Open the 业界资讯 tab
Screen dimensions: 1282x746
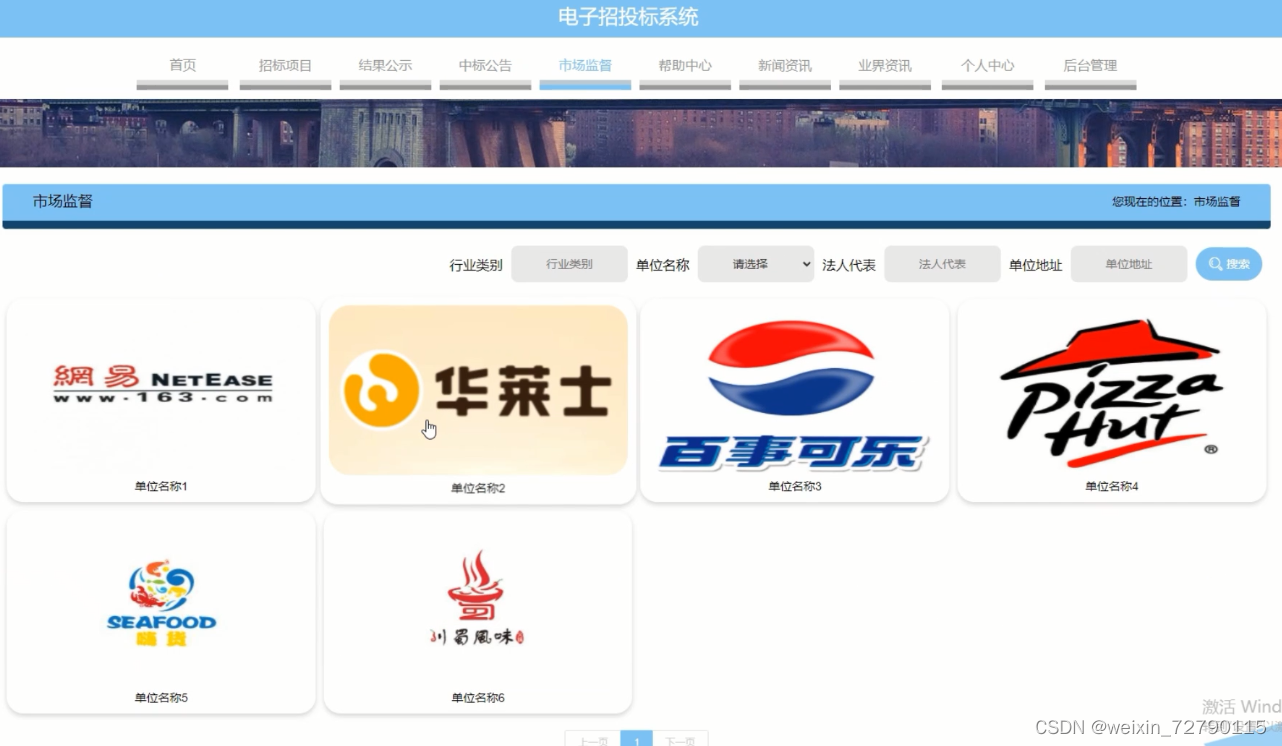[x=885, y=66]
